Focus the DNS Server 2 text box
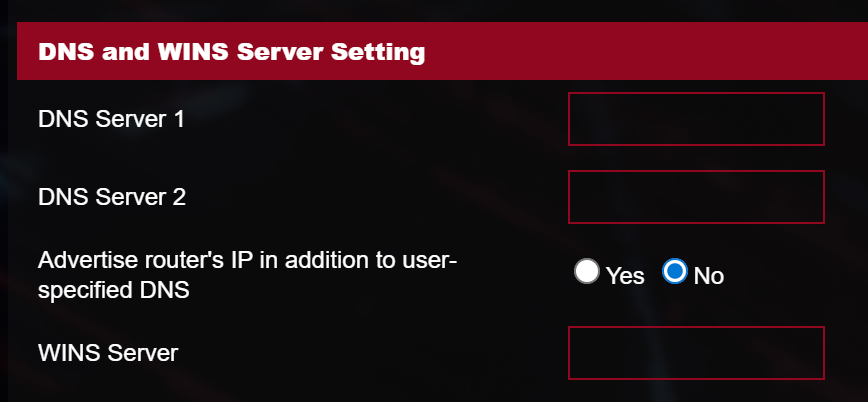 click(x=696, y=197)
